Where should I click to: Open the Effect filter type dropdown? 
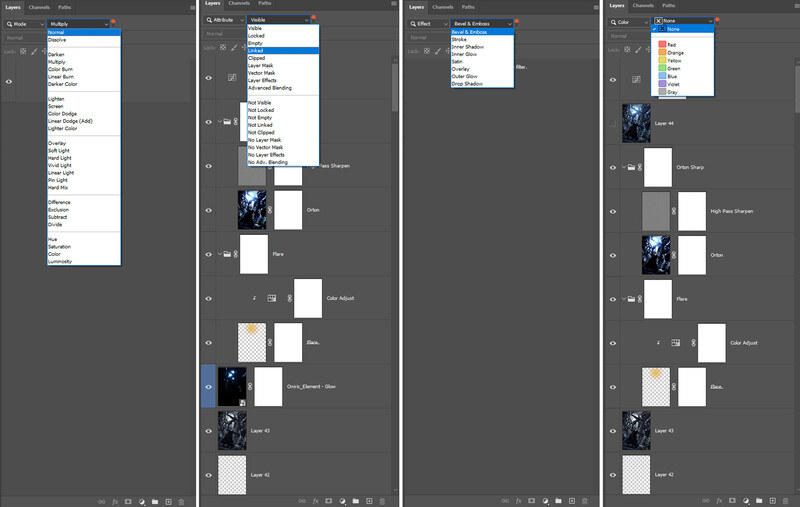428,23
